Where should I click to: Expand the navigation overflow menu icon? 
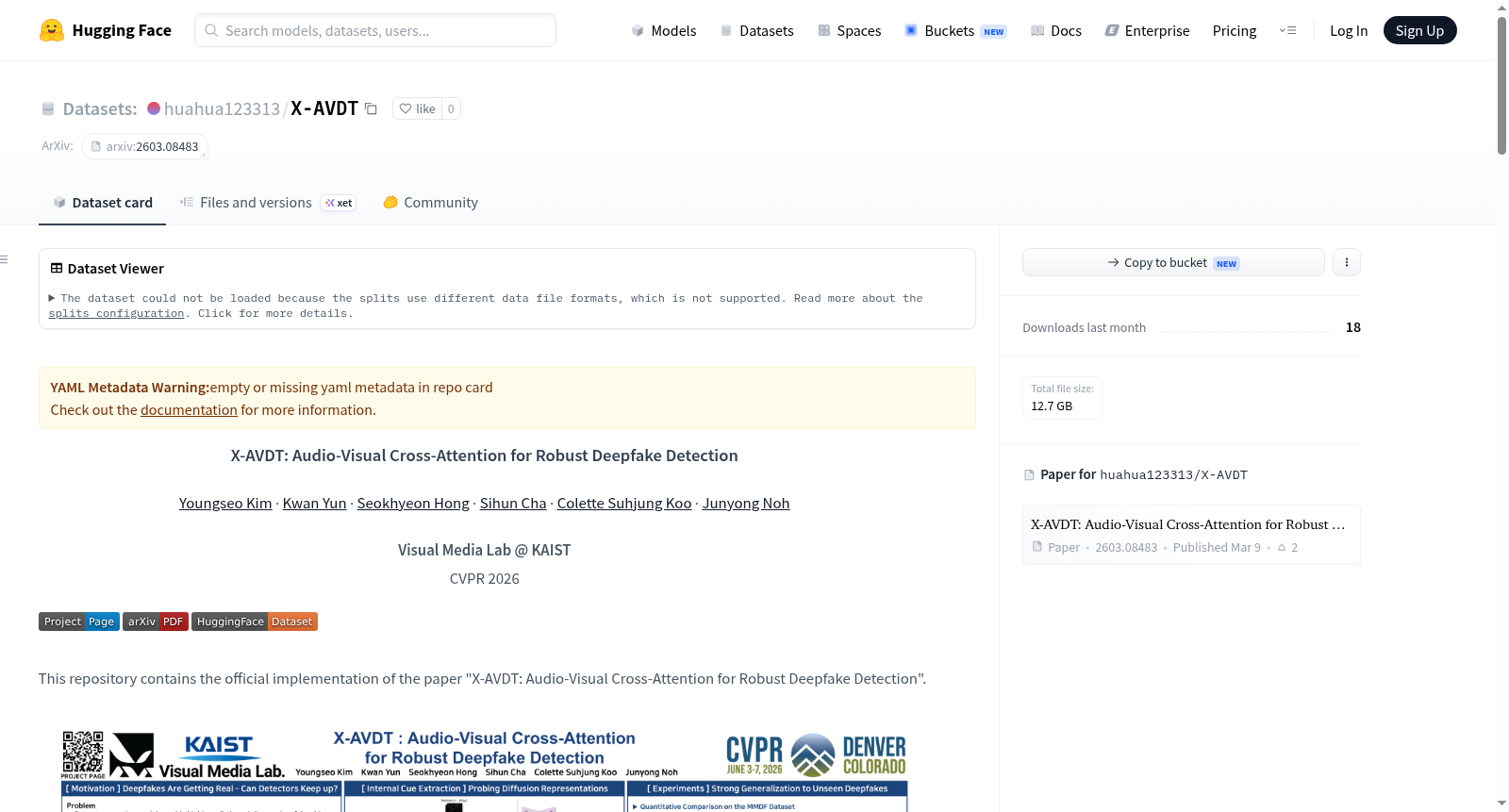click(x=1287, y=31)
